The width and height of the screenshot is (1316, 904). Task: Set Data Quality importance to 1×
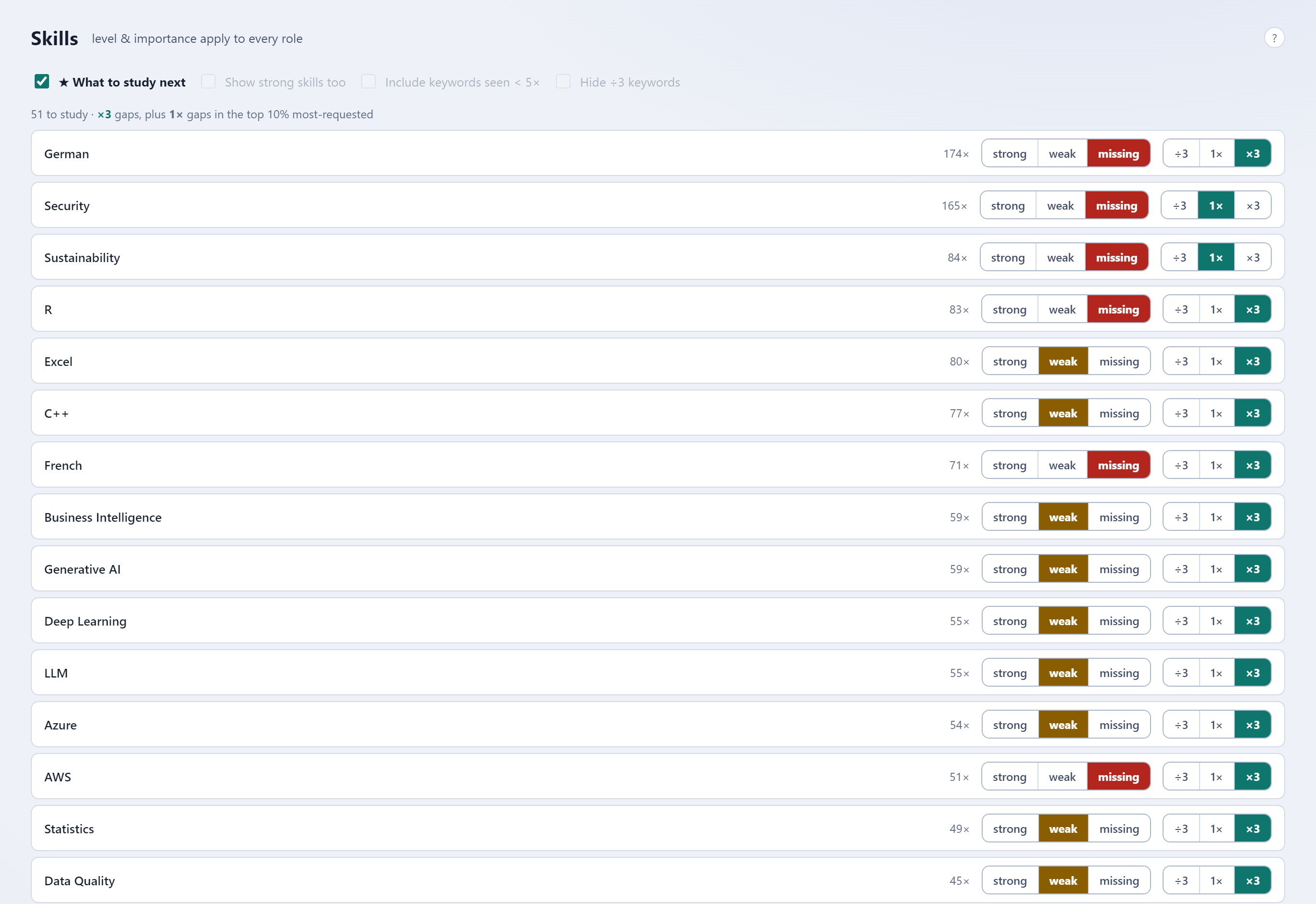coord(1216,881)
